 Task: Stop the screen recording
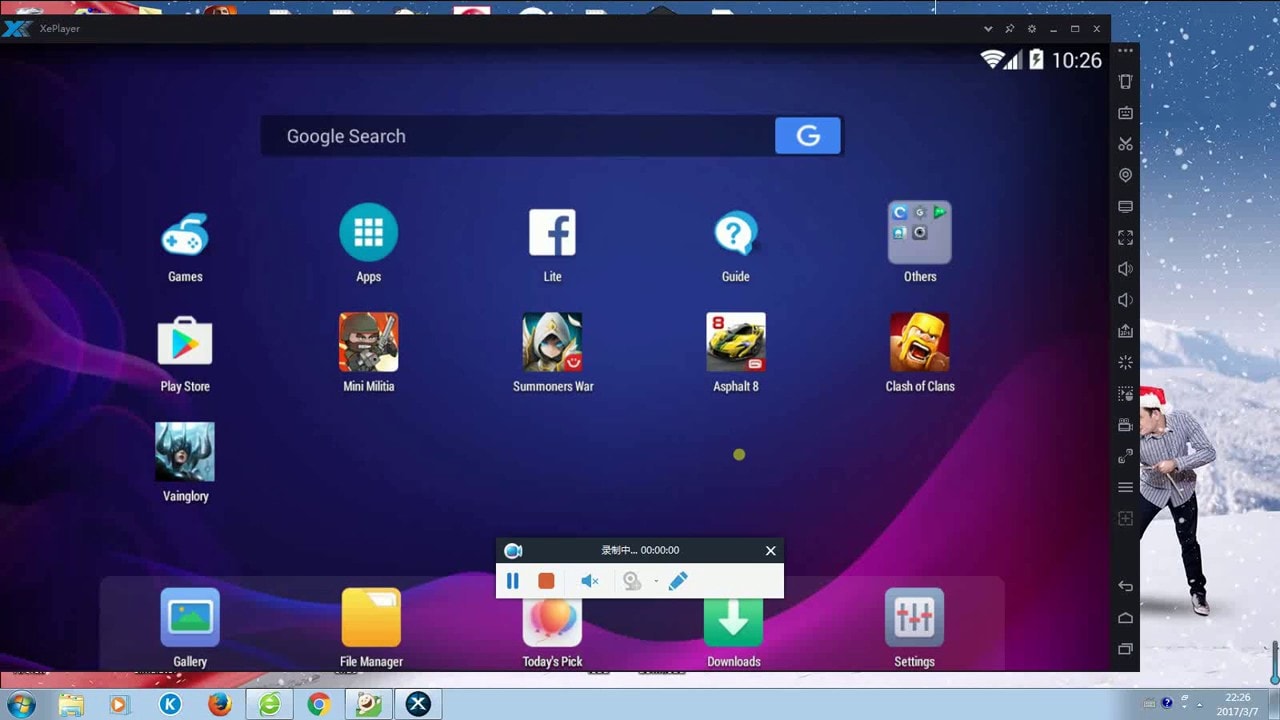pyautogui.click(x=546, y=581)
